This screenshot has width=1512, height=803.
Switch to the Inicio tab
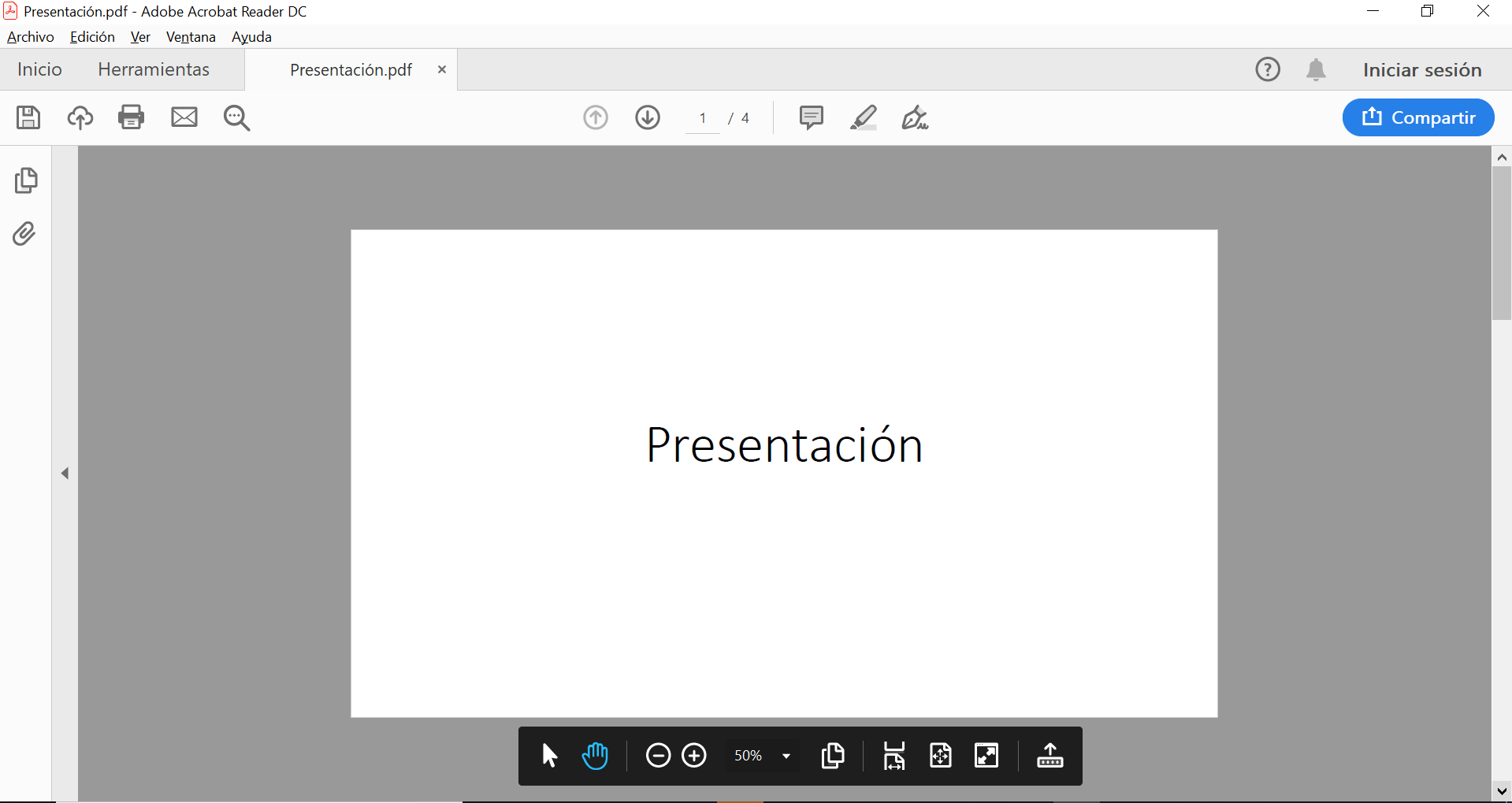point(39,69)
